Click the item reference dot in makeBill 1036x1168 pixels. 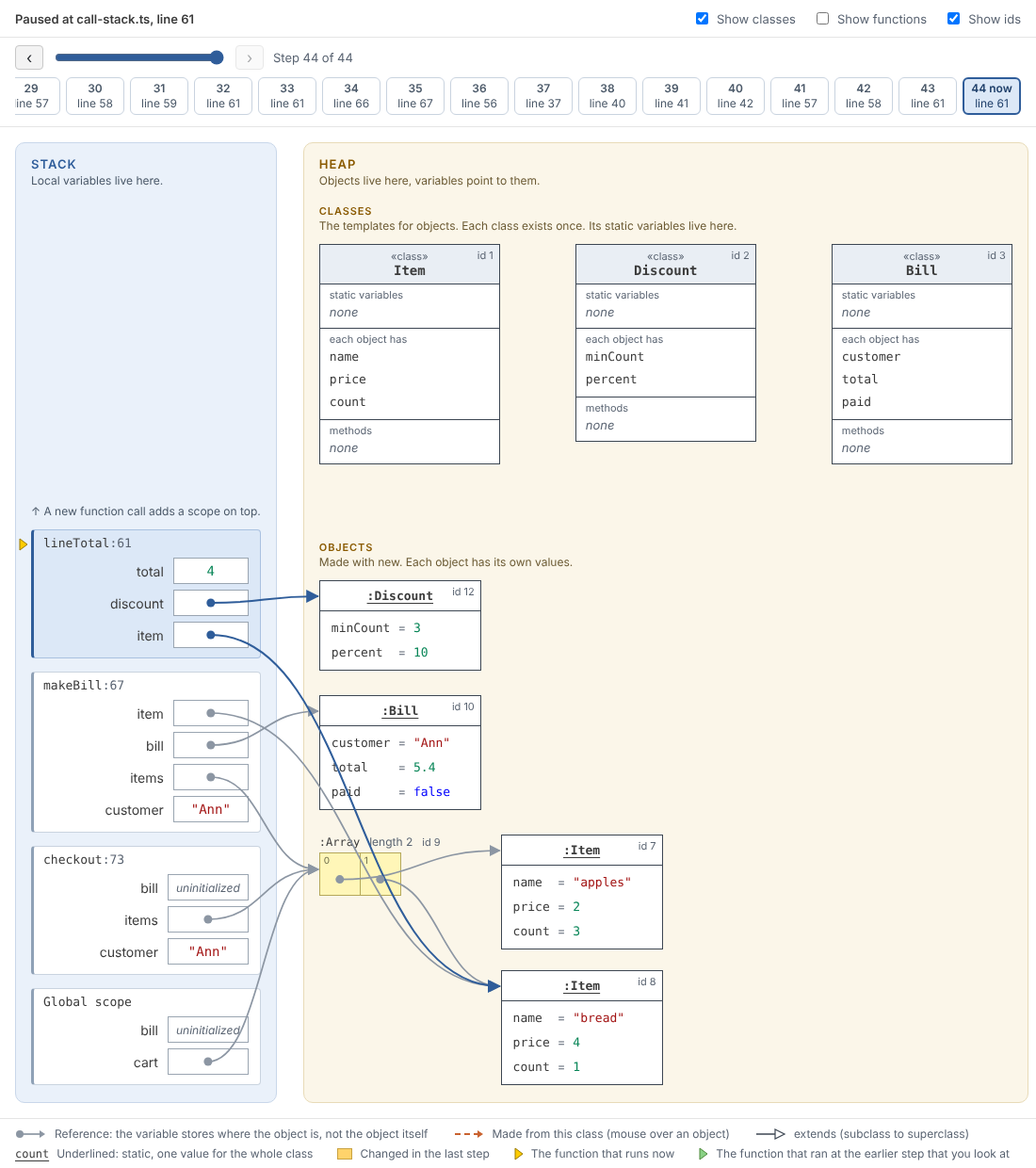[x=211, y=713]
